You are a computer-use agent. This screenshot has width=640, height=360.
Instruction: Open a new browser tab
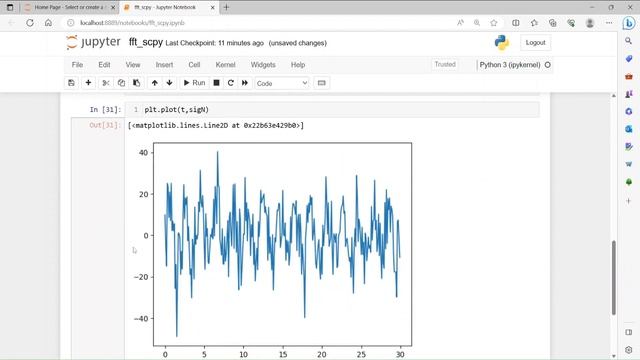point(226,7)
